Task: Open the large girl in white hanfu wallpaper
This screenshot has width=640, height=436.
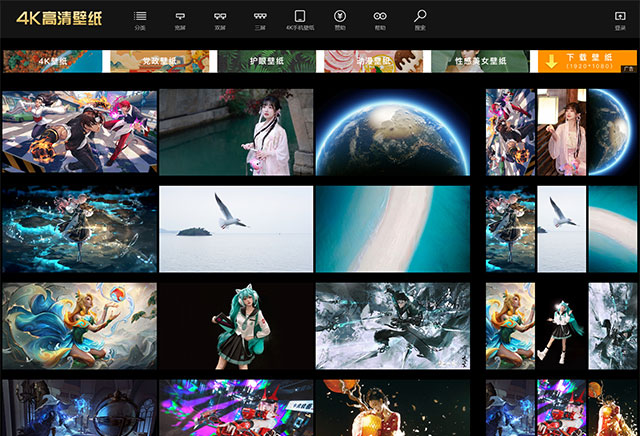Action: [x=236, y=132]
